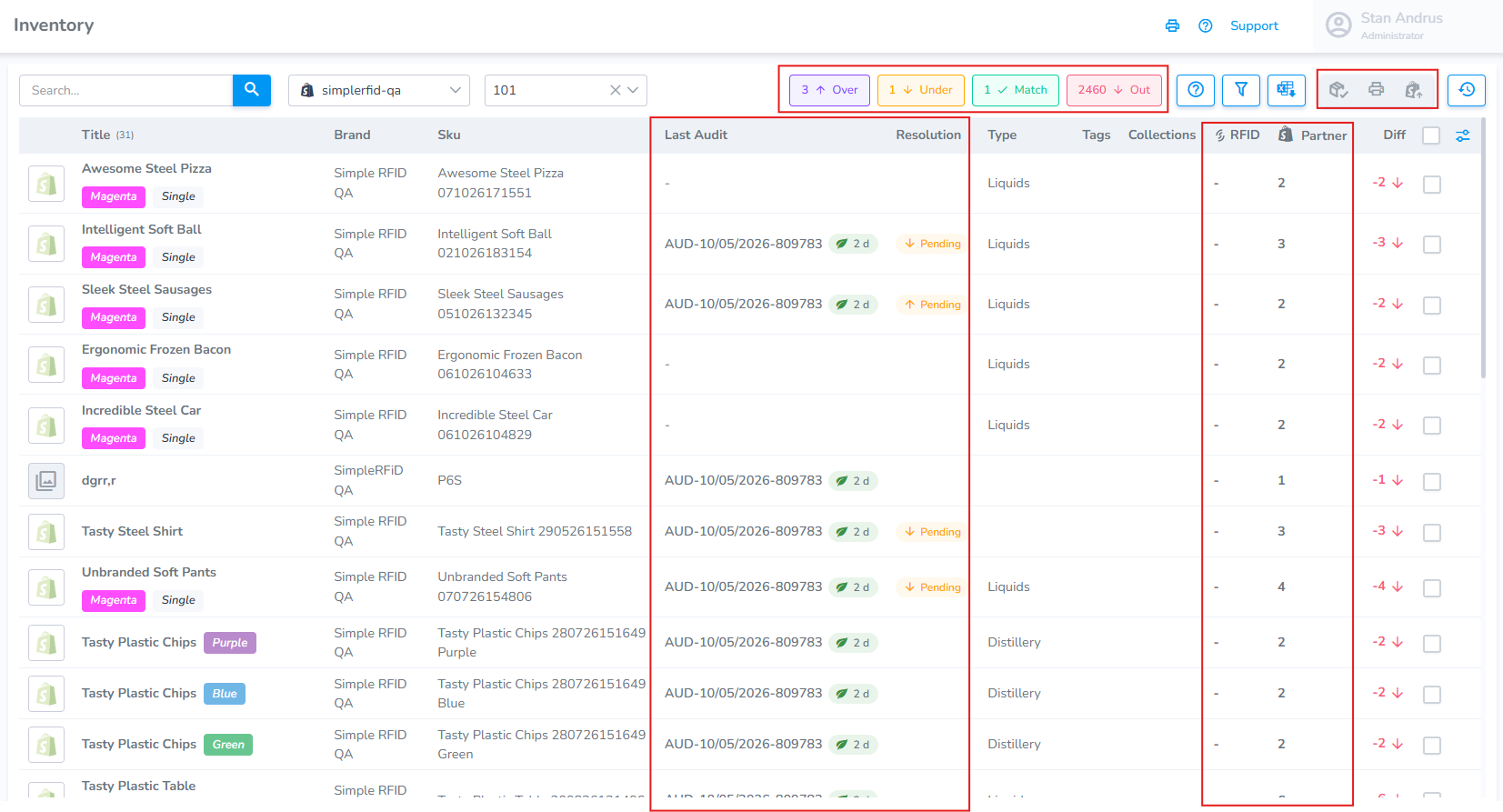1503x812 pixels.
Task: Click the blue magnifier search button
Action: pyautogui.click(x=252, y=90)
